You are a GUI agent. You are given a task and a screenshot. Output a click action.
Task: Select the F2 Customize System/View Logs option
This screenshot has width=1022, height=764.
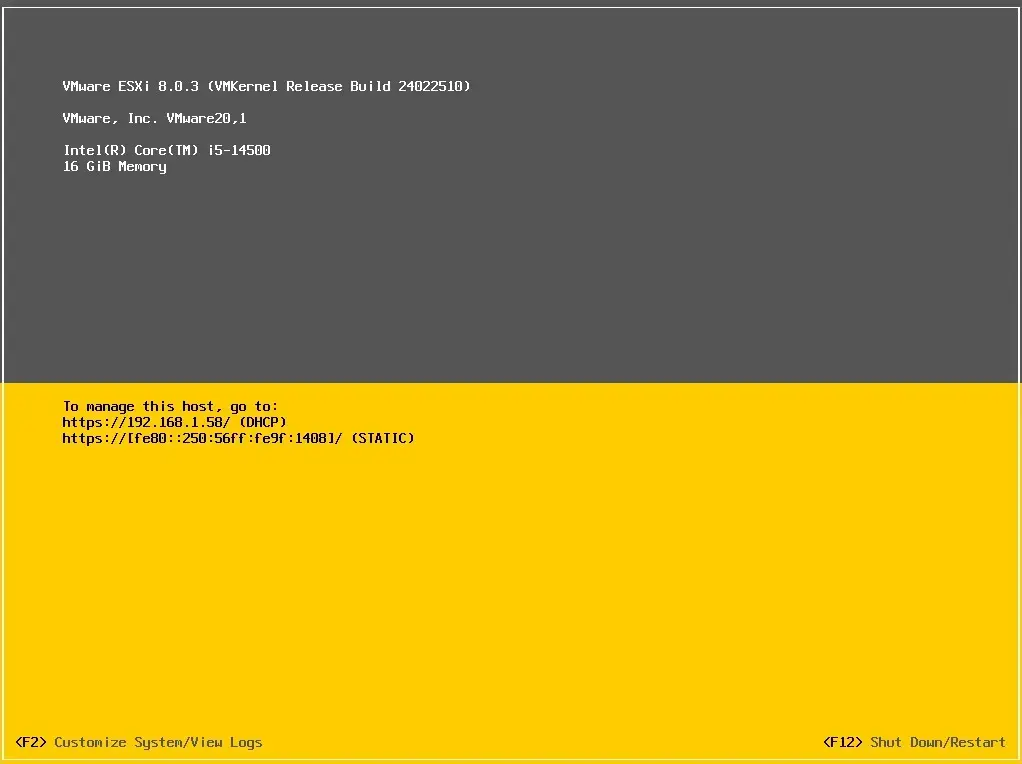tap(138, 742)
